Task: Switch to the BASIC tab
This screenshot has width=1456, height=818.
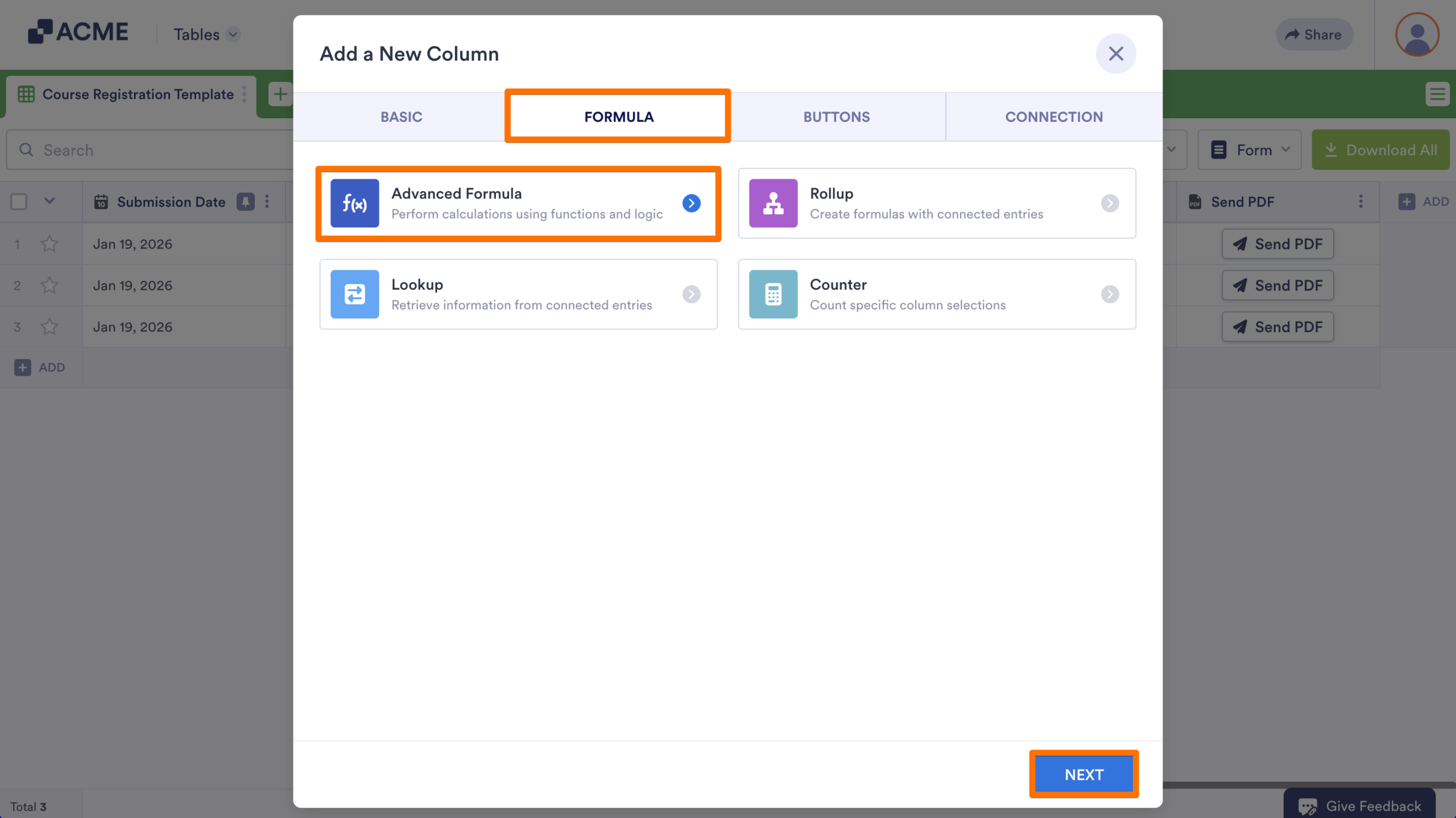Action: pos(401,117)
